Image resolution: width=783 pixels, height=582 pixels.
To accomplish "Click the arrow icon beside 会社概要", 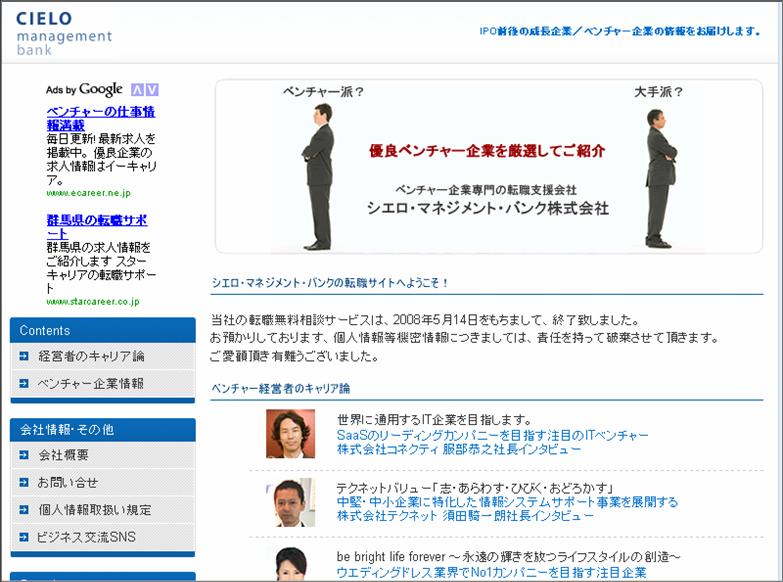I will pyautogui.click(x=23, y=455).
